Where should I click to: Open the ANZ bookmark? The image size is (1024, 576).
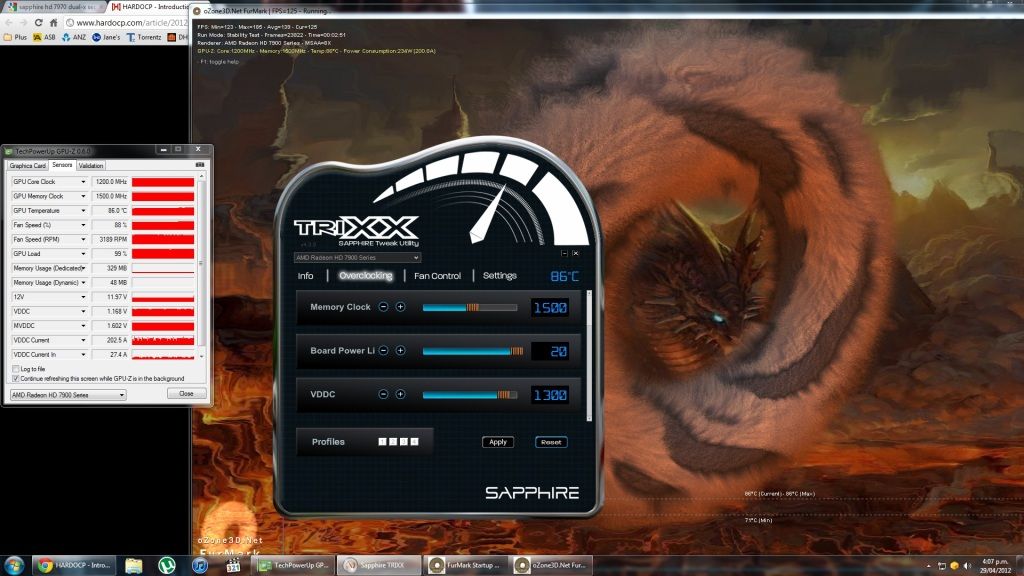pos(74,37)
